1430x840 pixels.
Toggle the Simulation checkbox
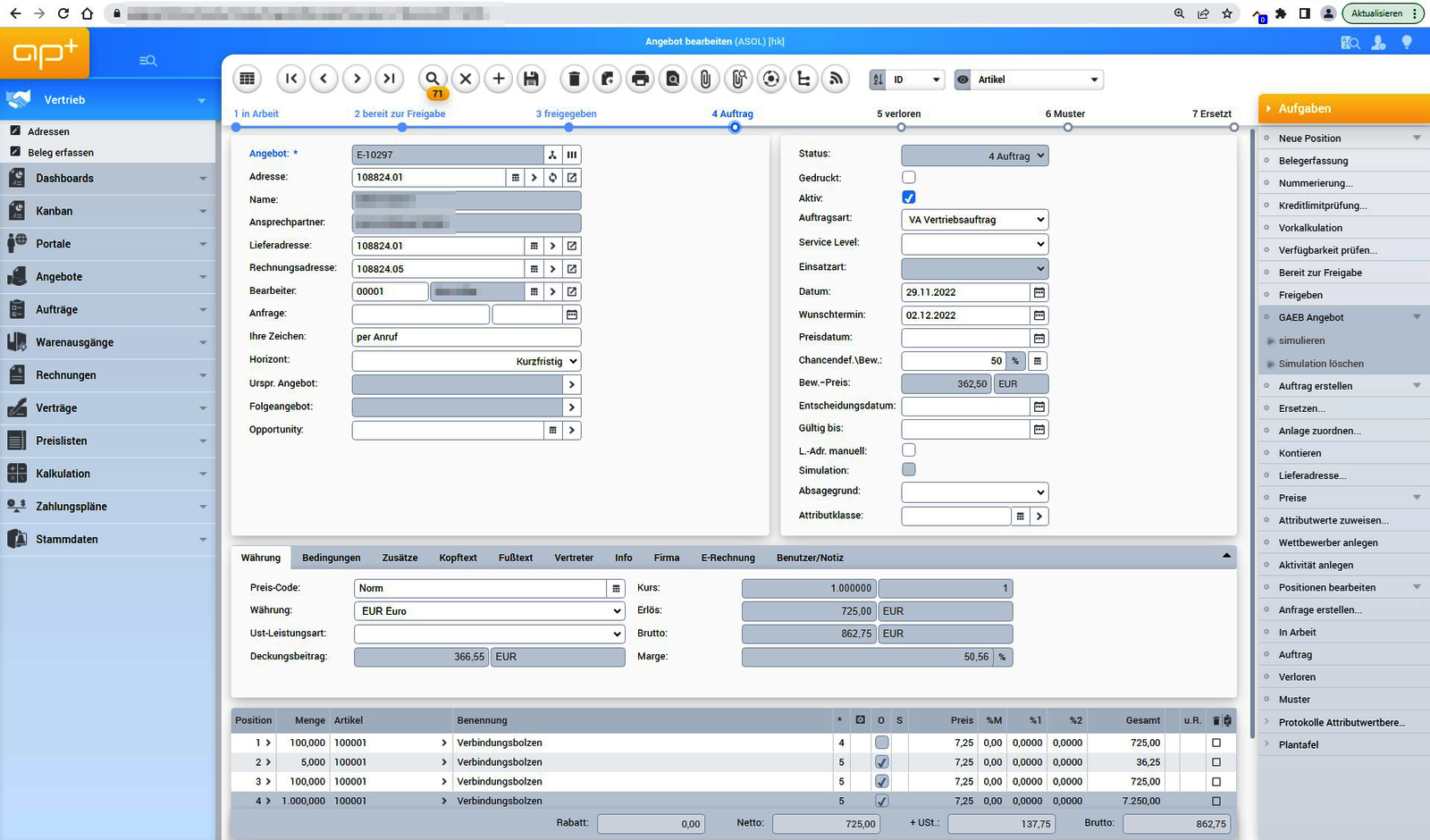click(x=908, y=469)
